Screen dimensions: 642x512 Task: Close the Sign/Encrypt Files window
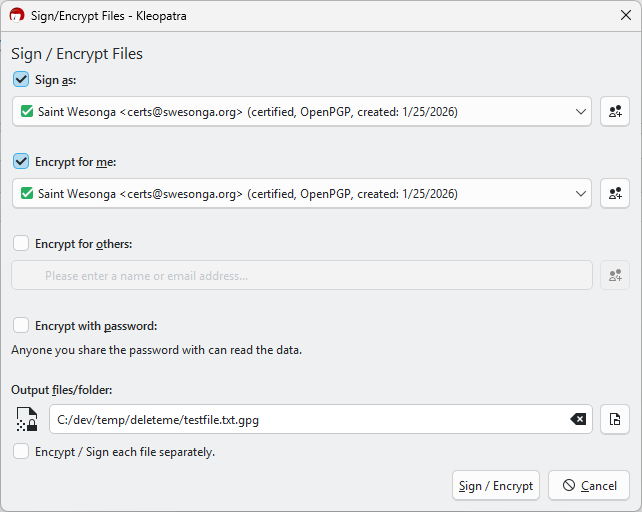(625, 16)
